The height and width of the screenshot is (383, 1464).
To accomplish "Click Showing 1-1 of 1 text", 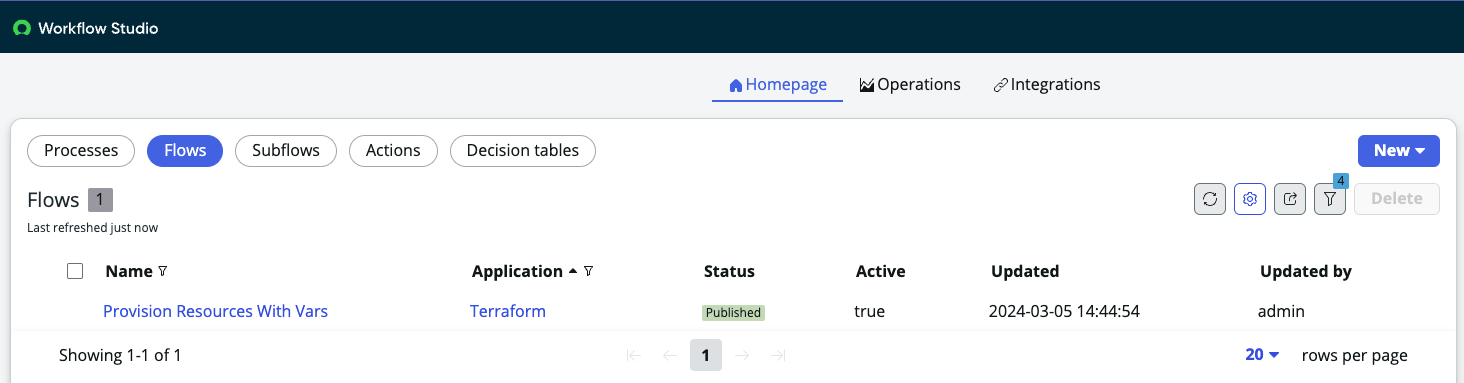I will 120,355.
